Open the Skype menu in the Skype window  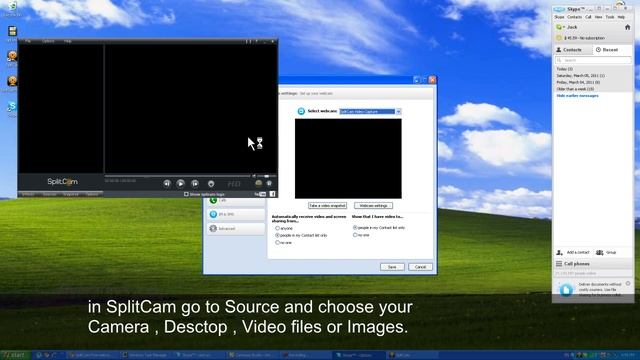559,17
